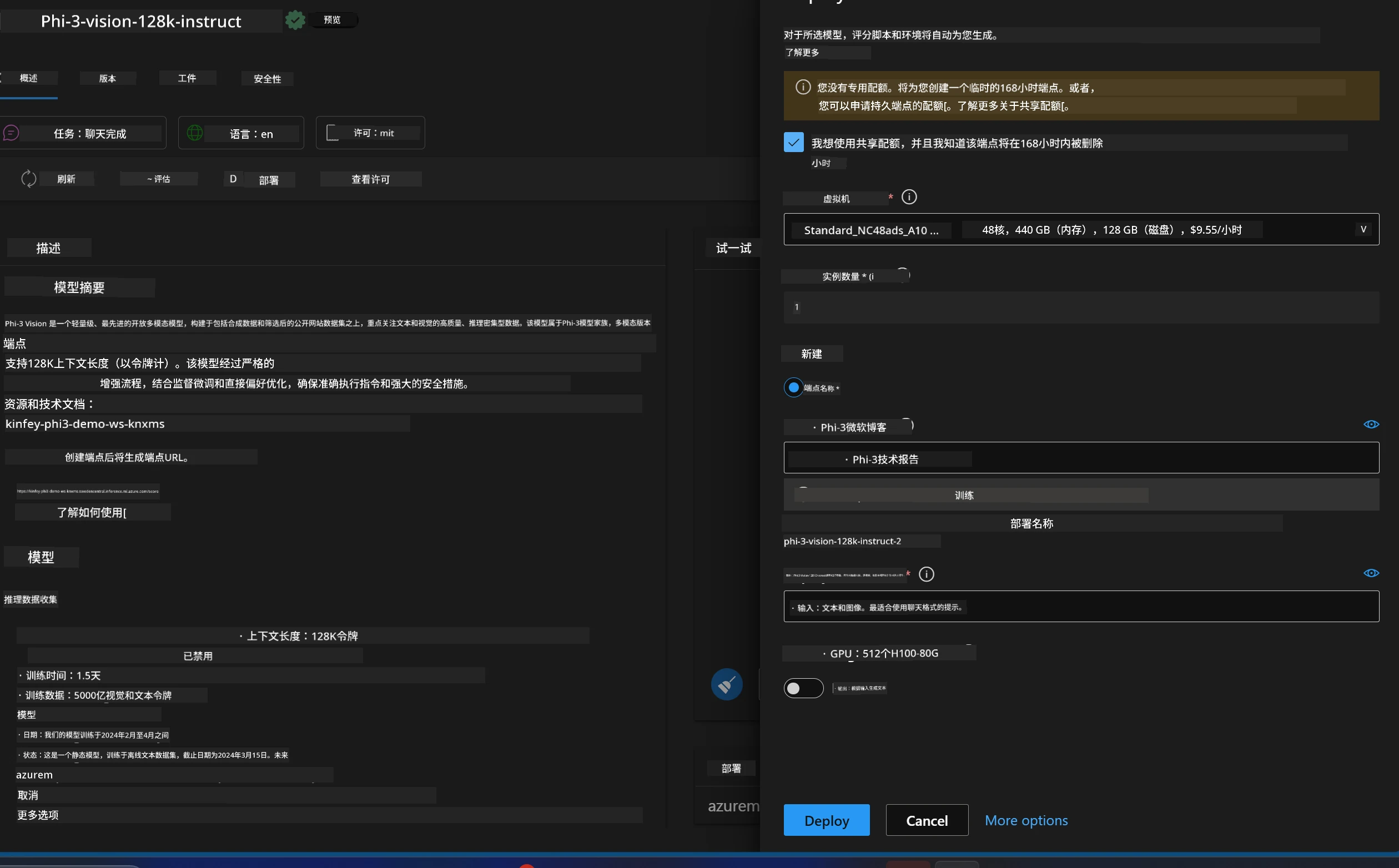
Task: Toggle the eye icon above the Phi-3技术报告 field
Action: tap(1371, 424)
